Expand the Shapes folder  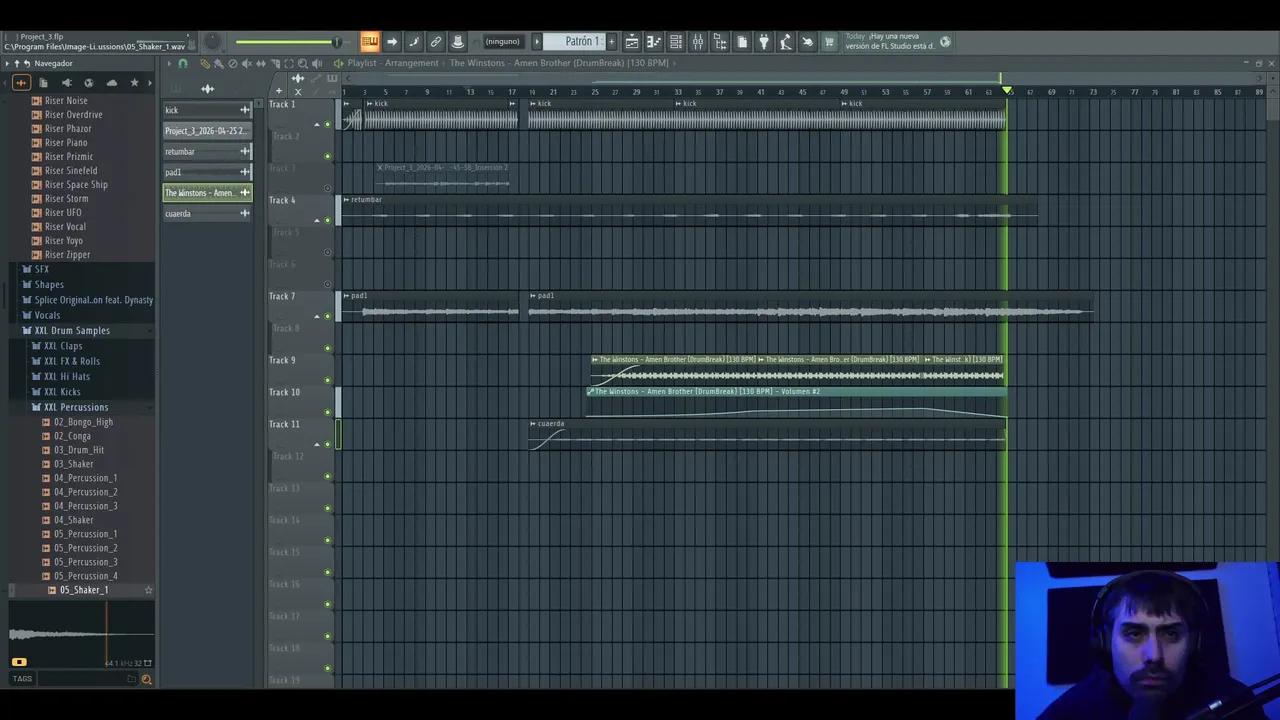49,284
